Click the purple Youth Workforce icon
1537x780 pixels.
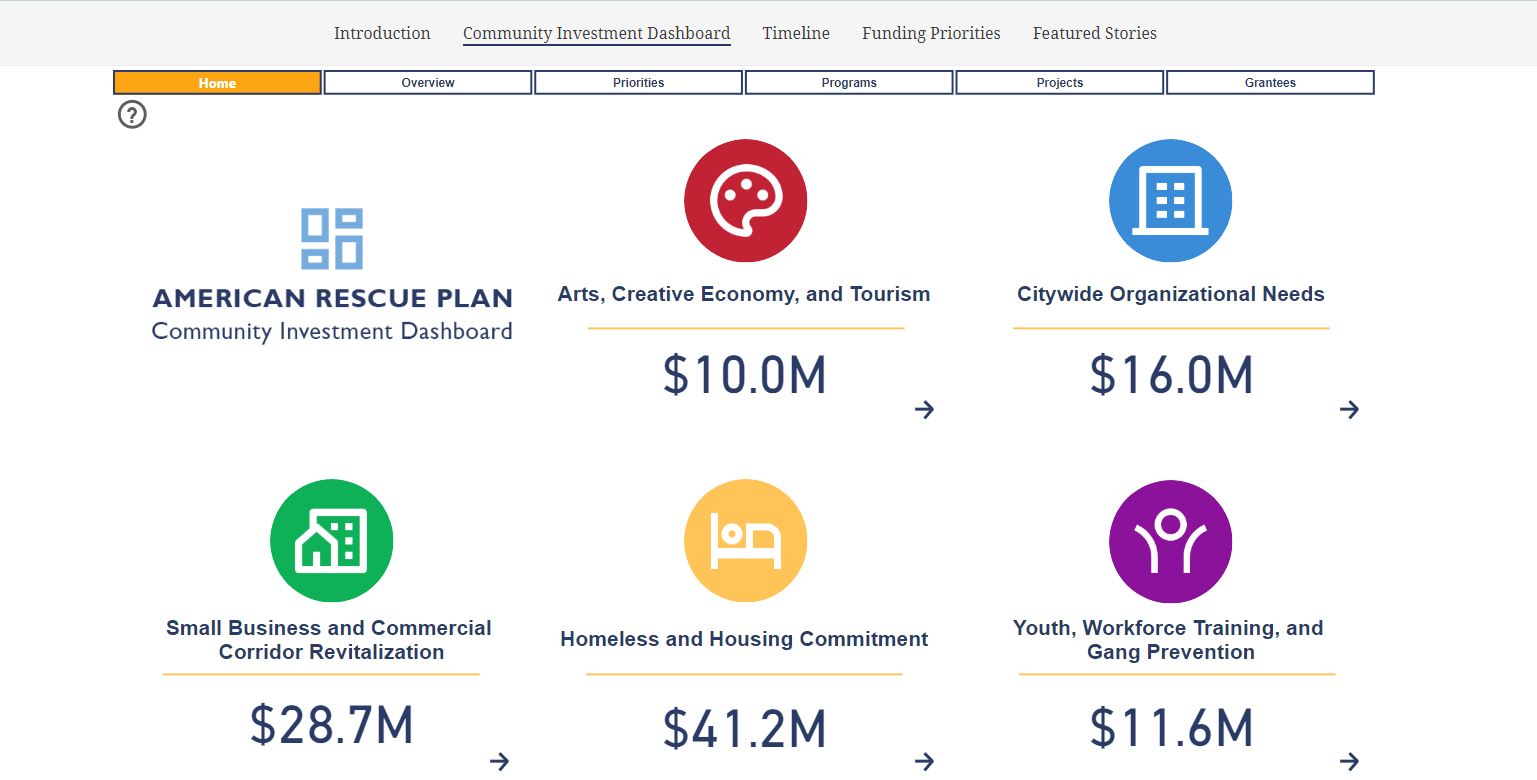click(x=1170, y=541)
